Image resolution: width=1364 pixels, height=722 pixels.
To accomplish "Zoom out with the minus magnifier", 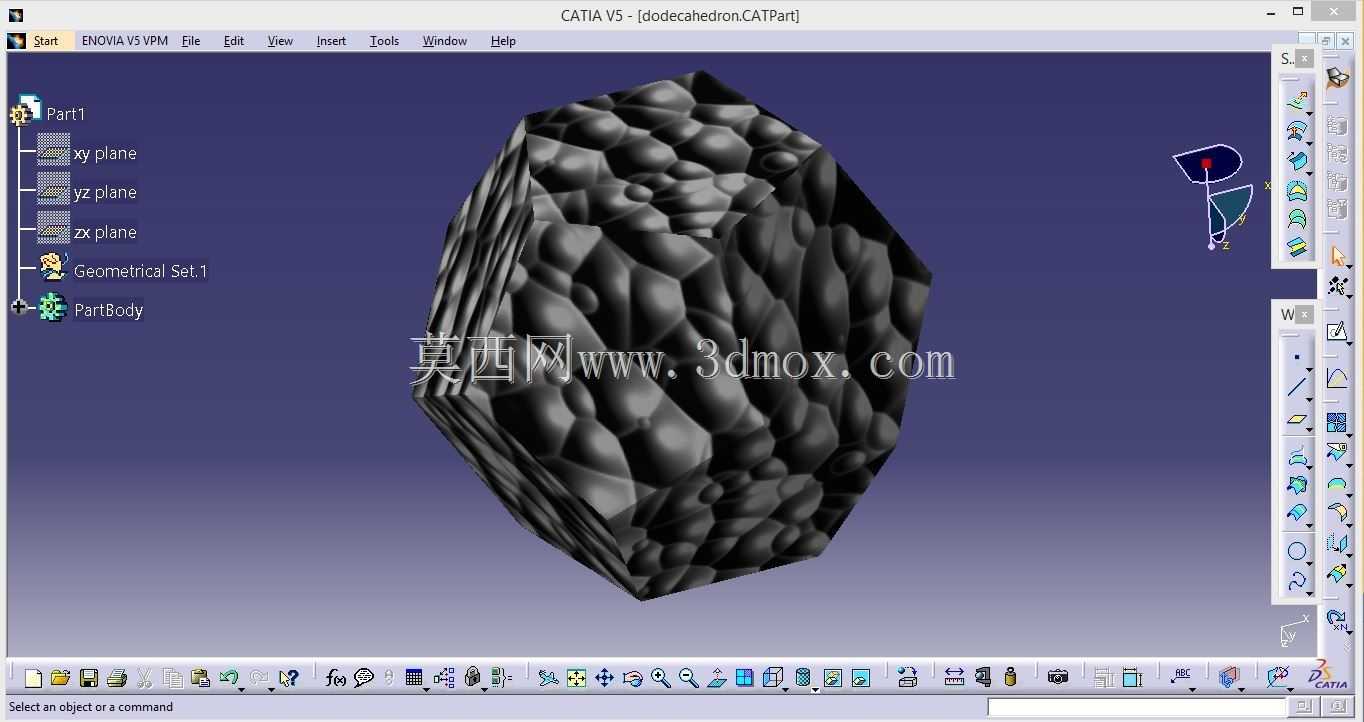I will (689, 678).
